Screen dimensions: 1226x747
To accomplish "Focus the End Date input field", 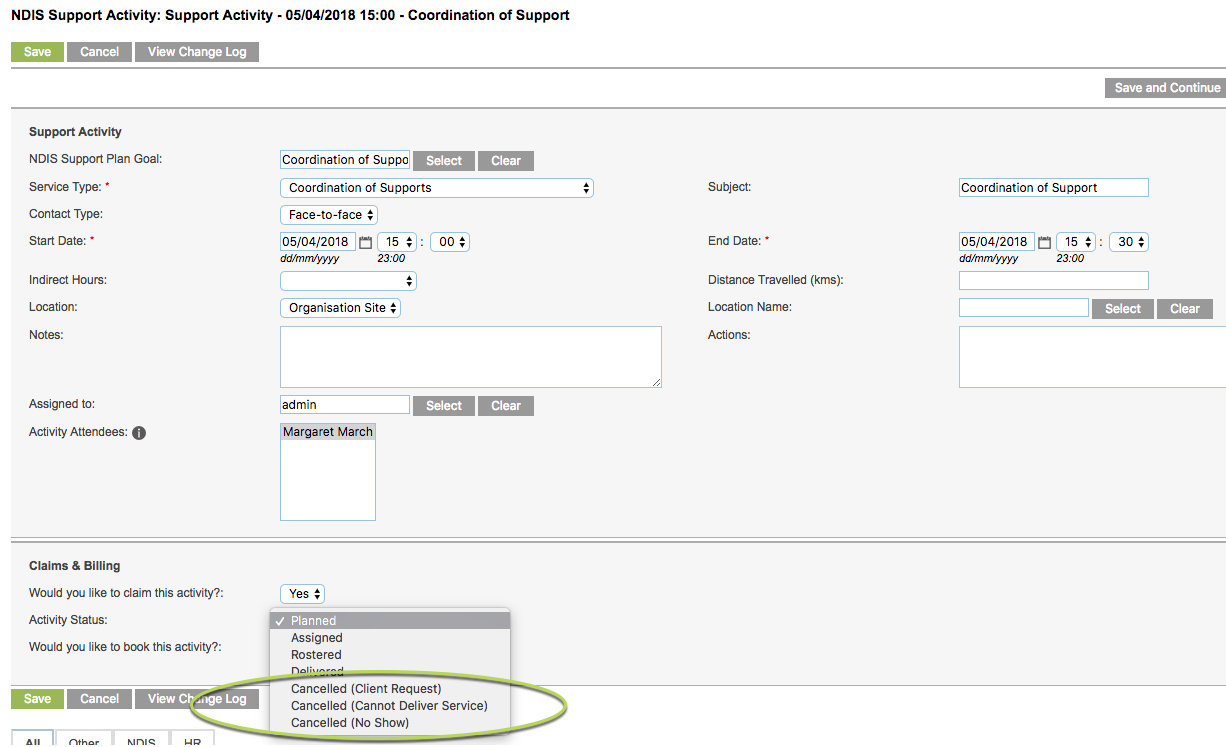I will (997, 242).
